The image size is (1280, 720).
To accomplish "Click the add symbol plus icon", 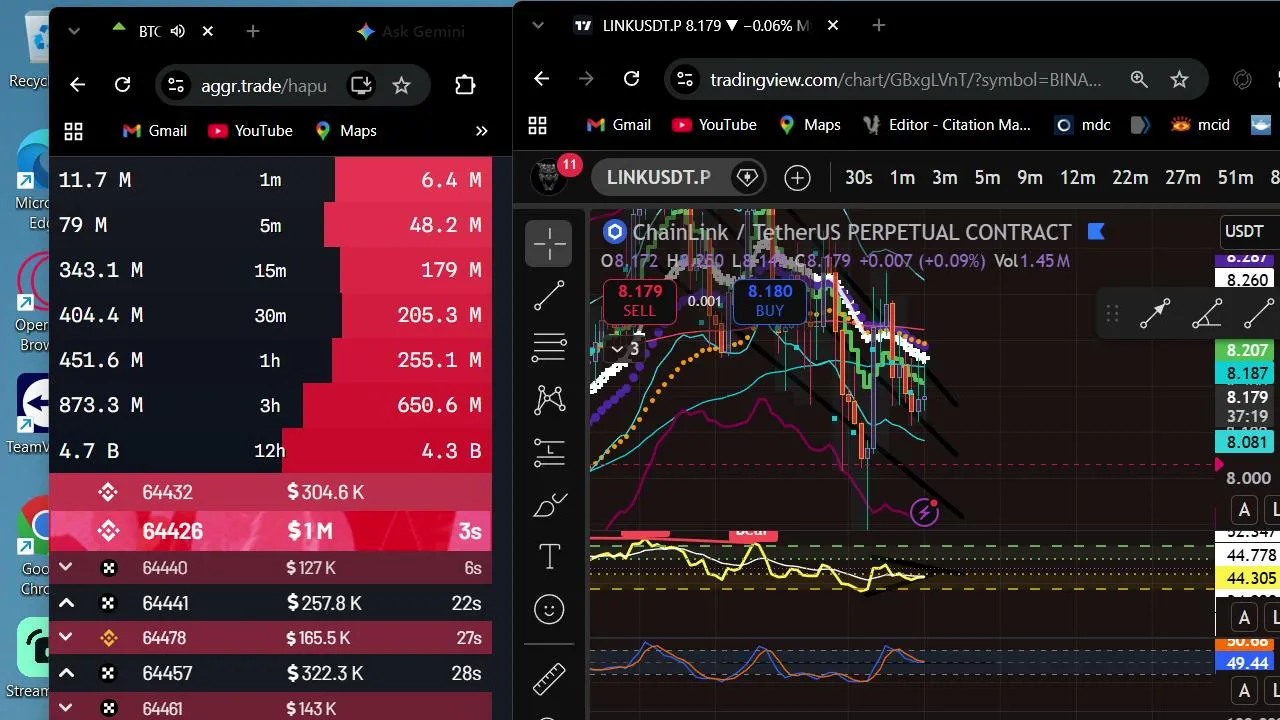I will tap(797, 178).
